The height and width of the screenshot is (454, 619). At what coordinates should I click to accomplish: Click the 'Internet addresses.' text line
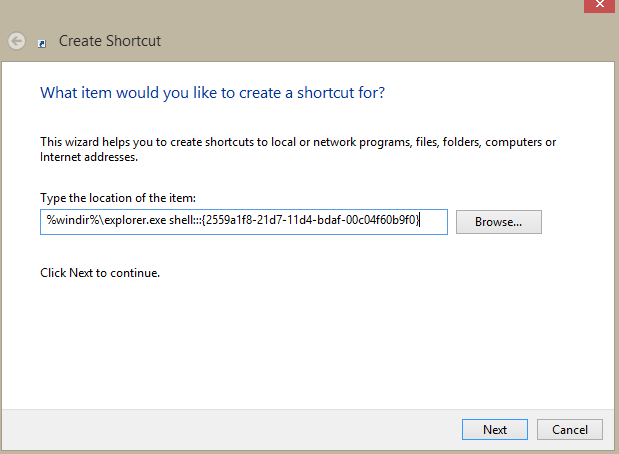[89, 157]
